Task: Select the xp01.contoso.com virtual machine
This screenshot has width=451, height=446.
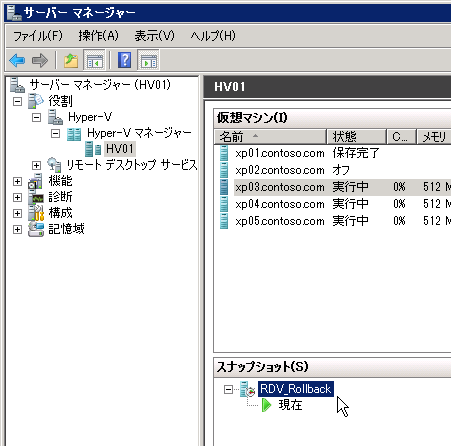Action: pyautogui.click(x=280, y=153)
